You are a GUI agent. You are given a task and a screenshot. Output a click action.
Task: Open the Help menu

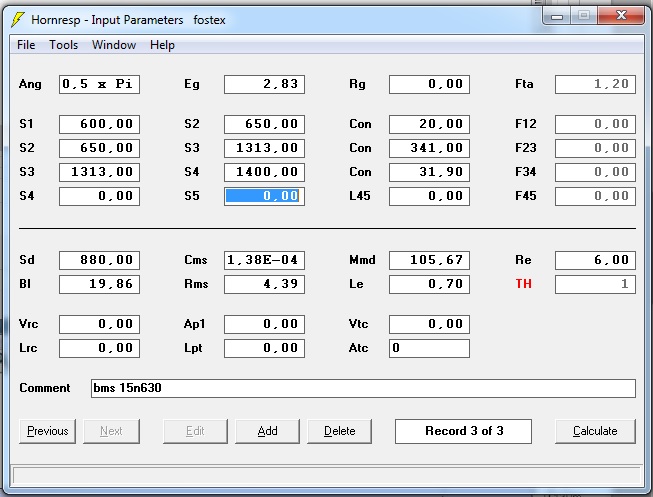coord(162,45)
